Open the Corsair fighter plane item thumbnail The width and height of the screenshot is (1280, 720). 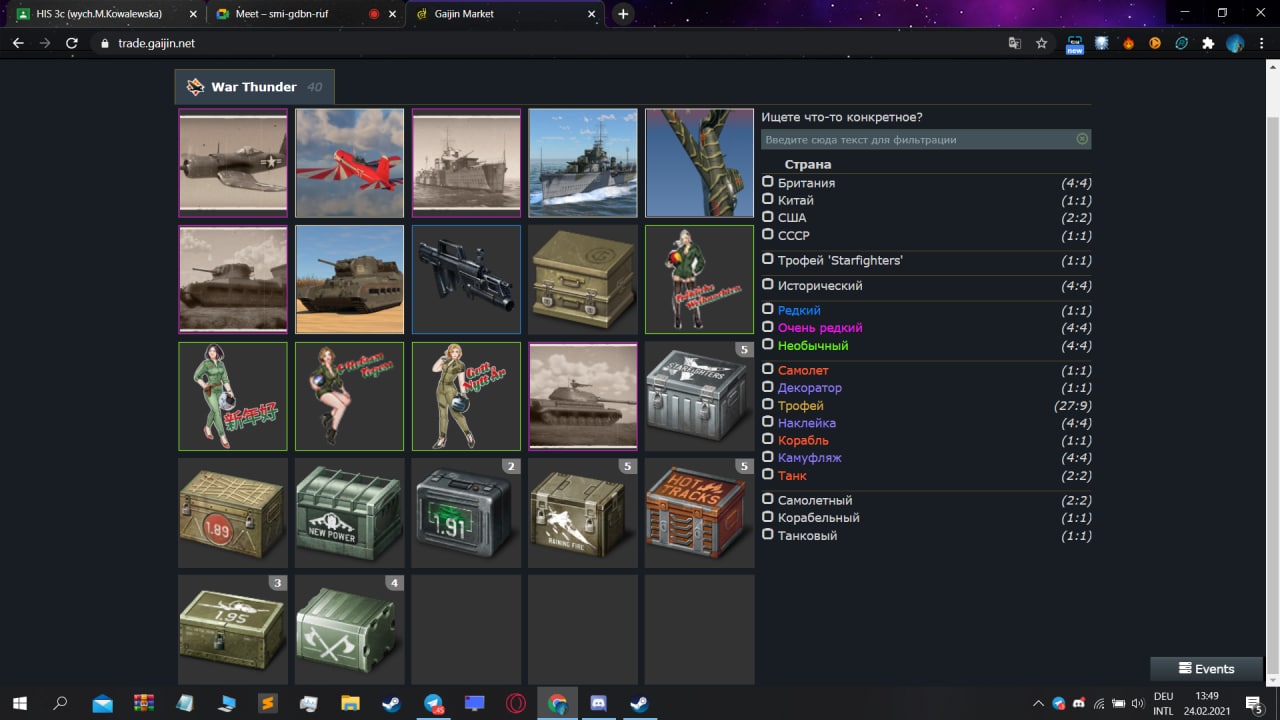[x=233, y=163]
